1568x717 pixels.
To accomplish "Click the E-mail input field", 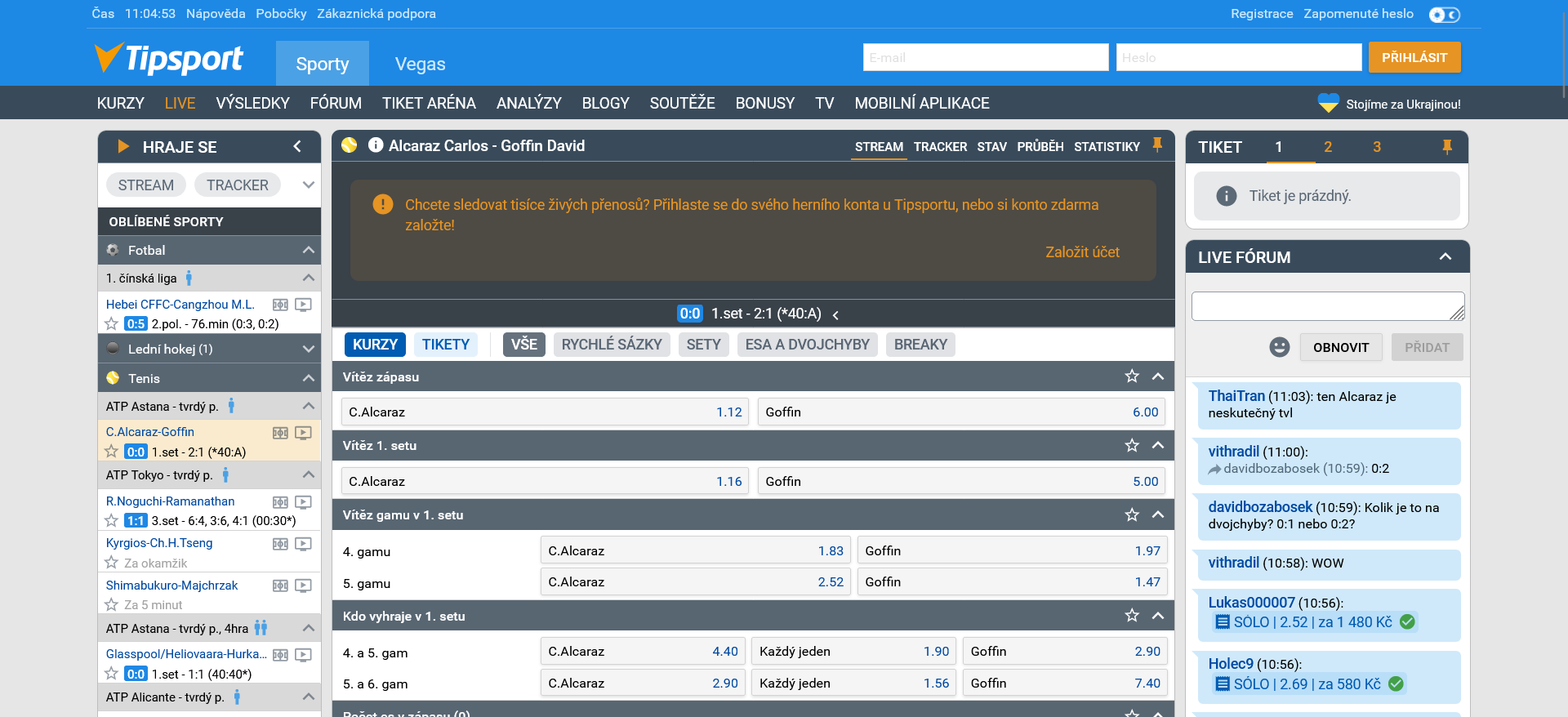I will (x=986, y=57).
